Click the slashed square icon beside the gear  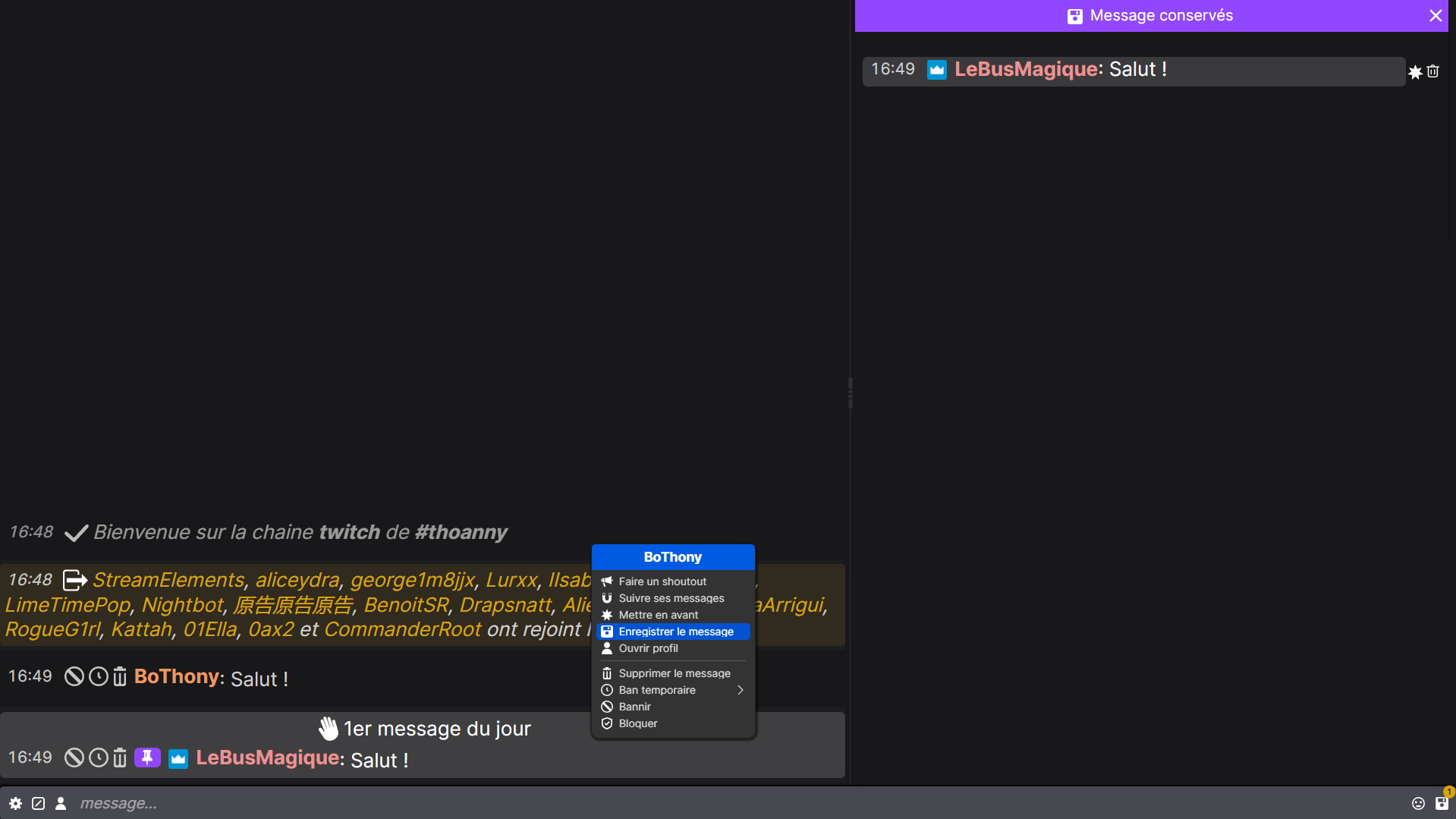(38, 803)
